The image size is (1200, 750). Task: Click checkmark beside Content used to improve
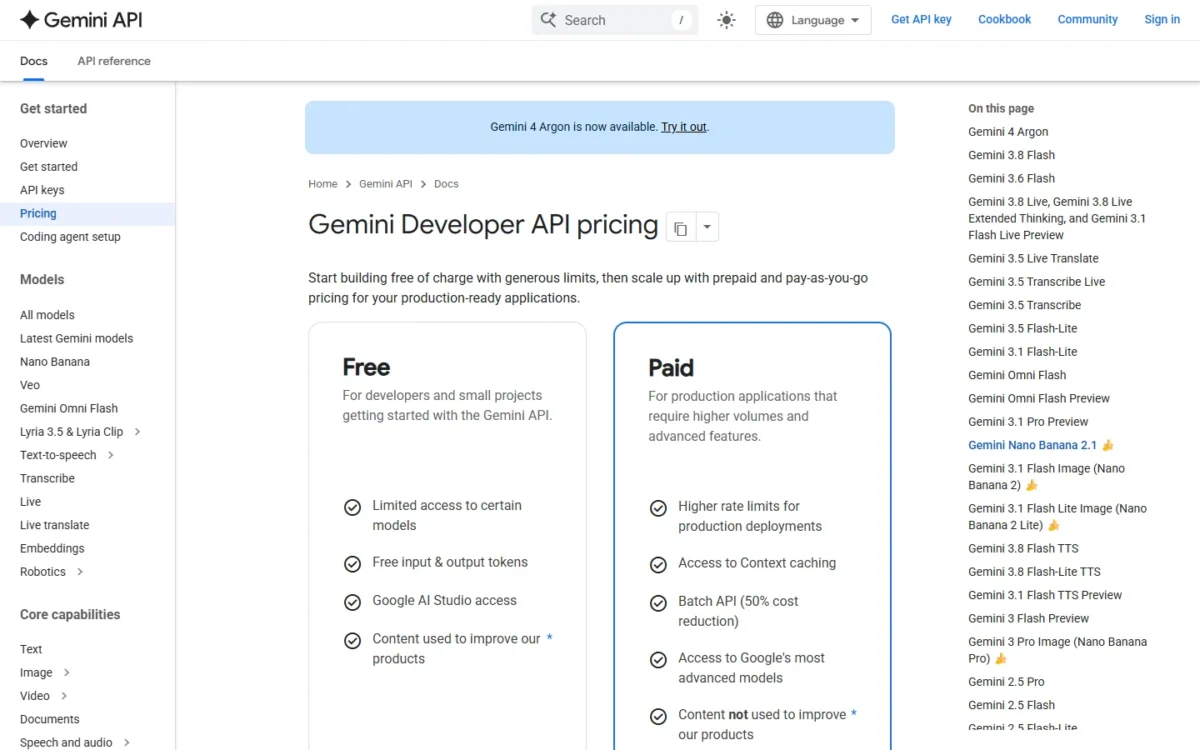(352, 640)
